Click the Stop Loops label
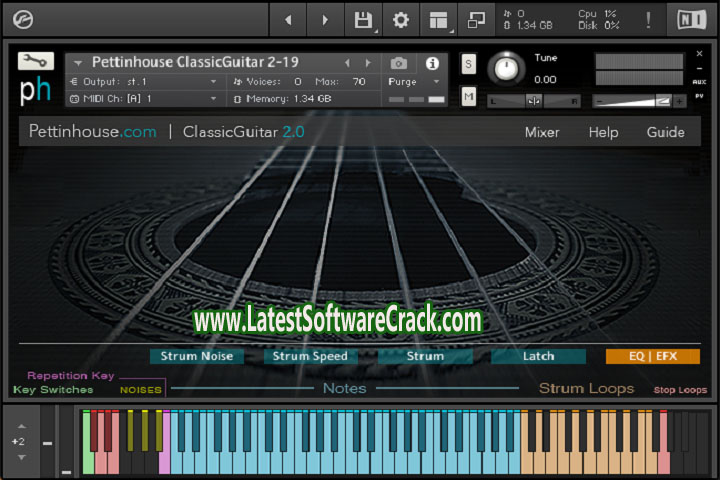 680,390
